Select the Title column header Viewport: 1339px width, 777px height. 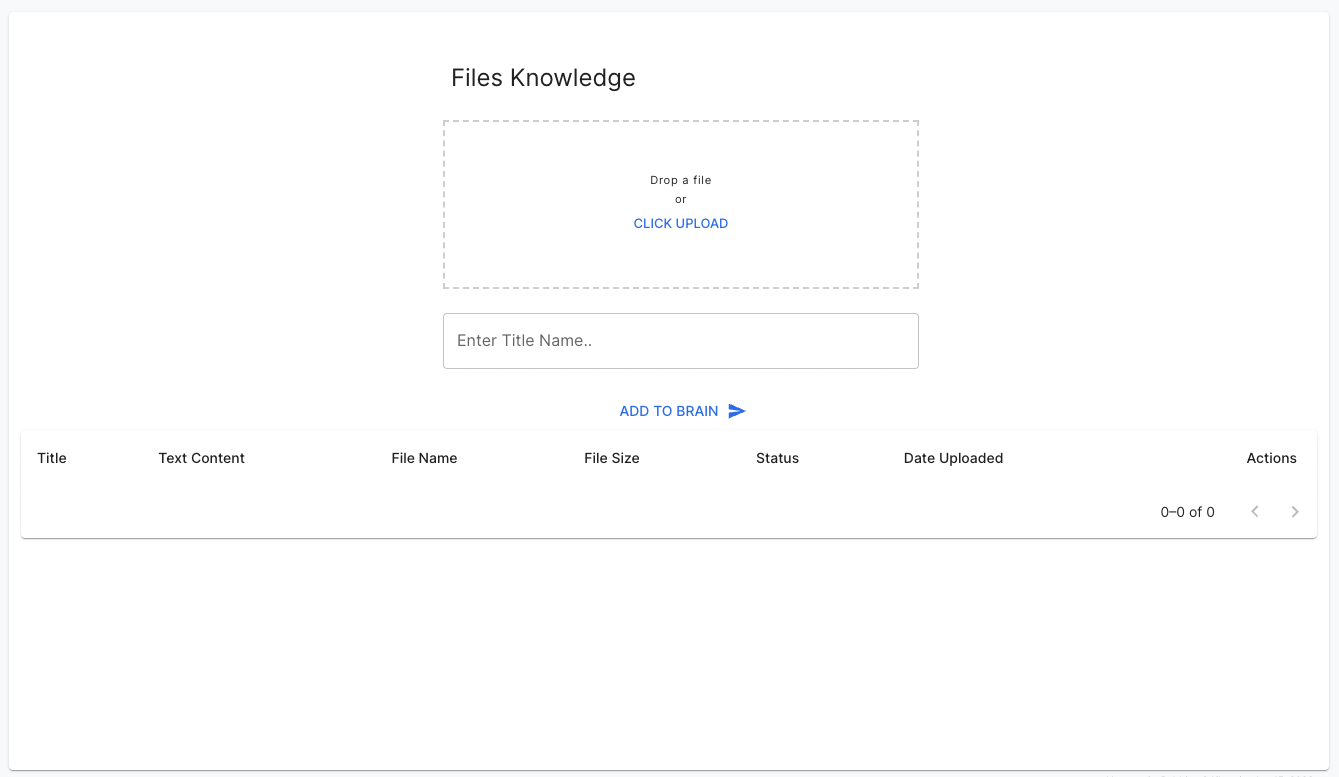[x=52, y=458]
